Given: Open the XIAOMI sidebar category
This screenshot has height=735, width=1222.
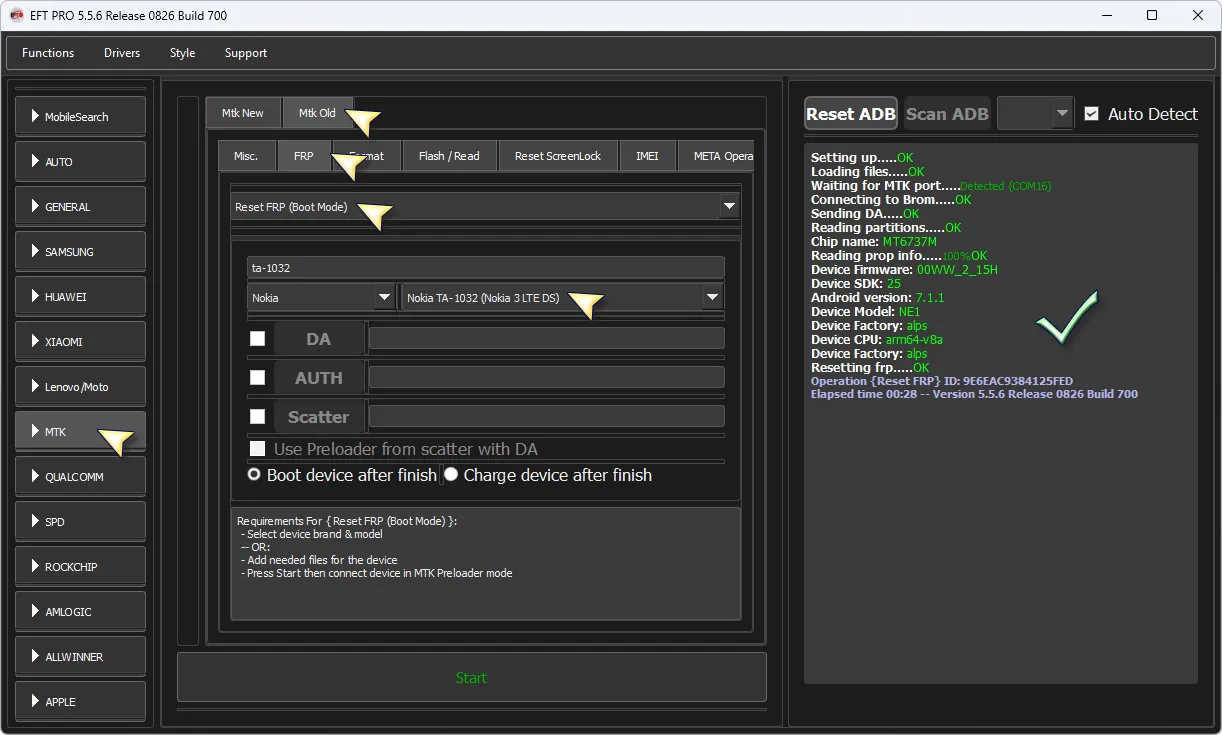Looking at the screenshot, I should point(80,341).
